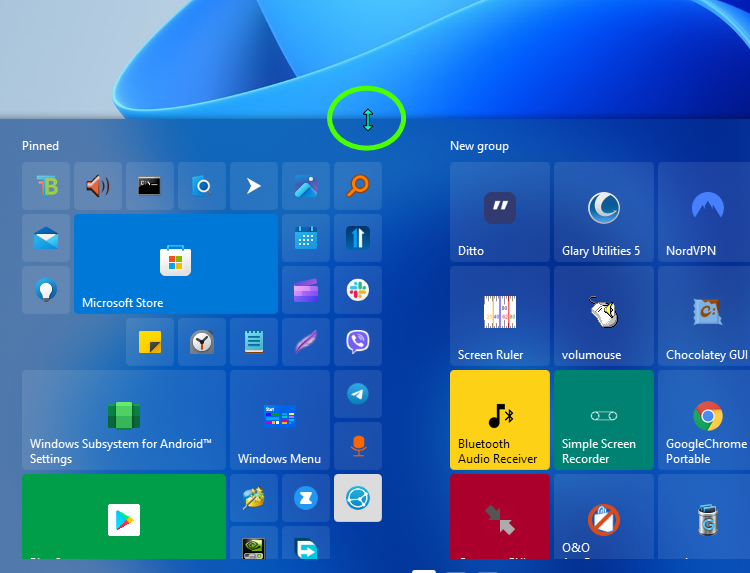Launch the magic wand with stars tile

point(254,498)
